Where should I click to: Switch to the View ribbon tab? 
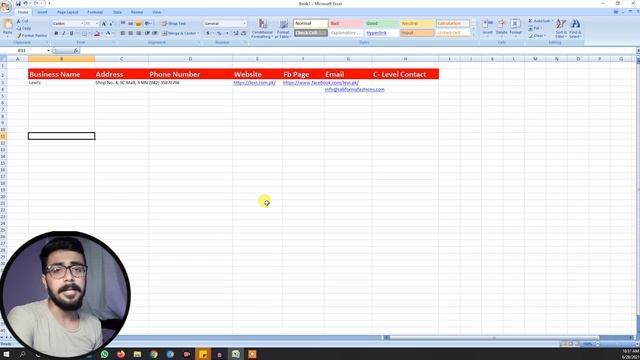[156, 12]
